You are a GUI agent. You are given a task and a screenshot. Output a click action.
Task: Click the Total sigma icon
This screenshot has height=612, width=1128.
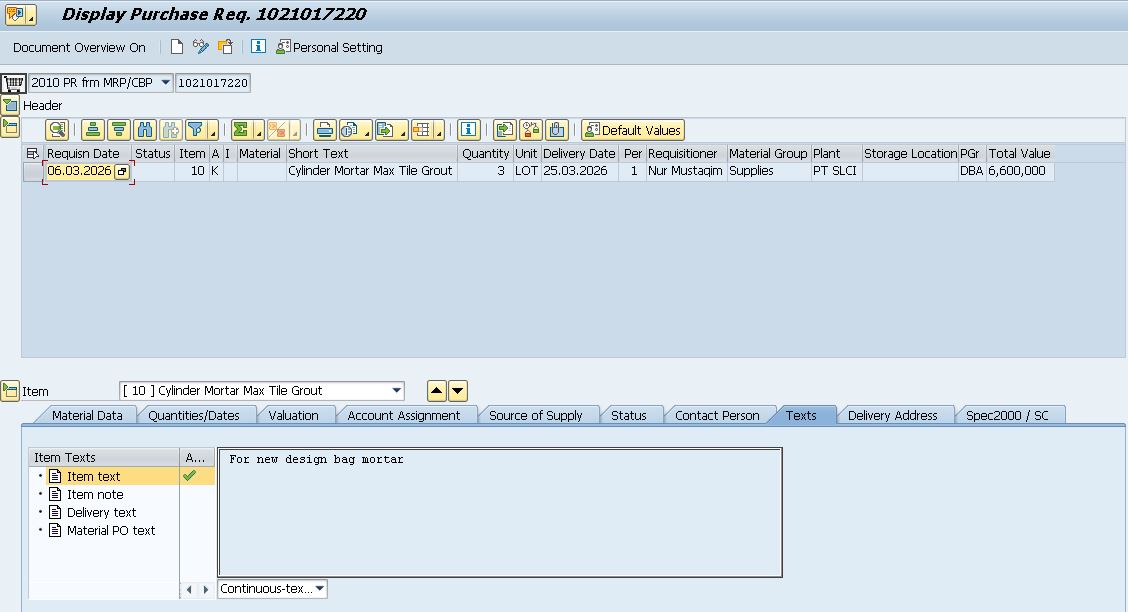[241, 130]
